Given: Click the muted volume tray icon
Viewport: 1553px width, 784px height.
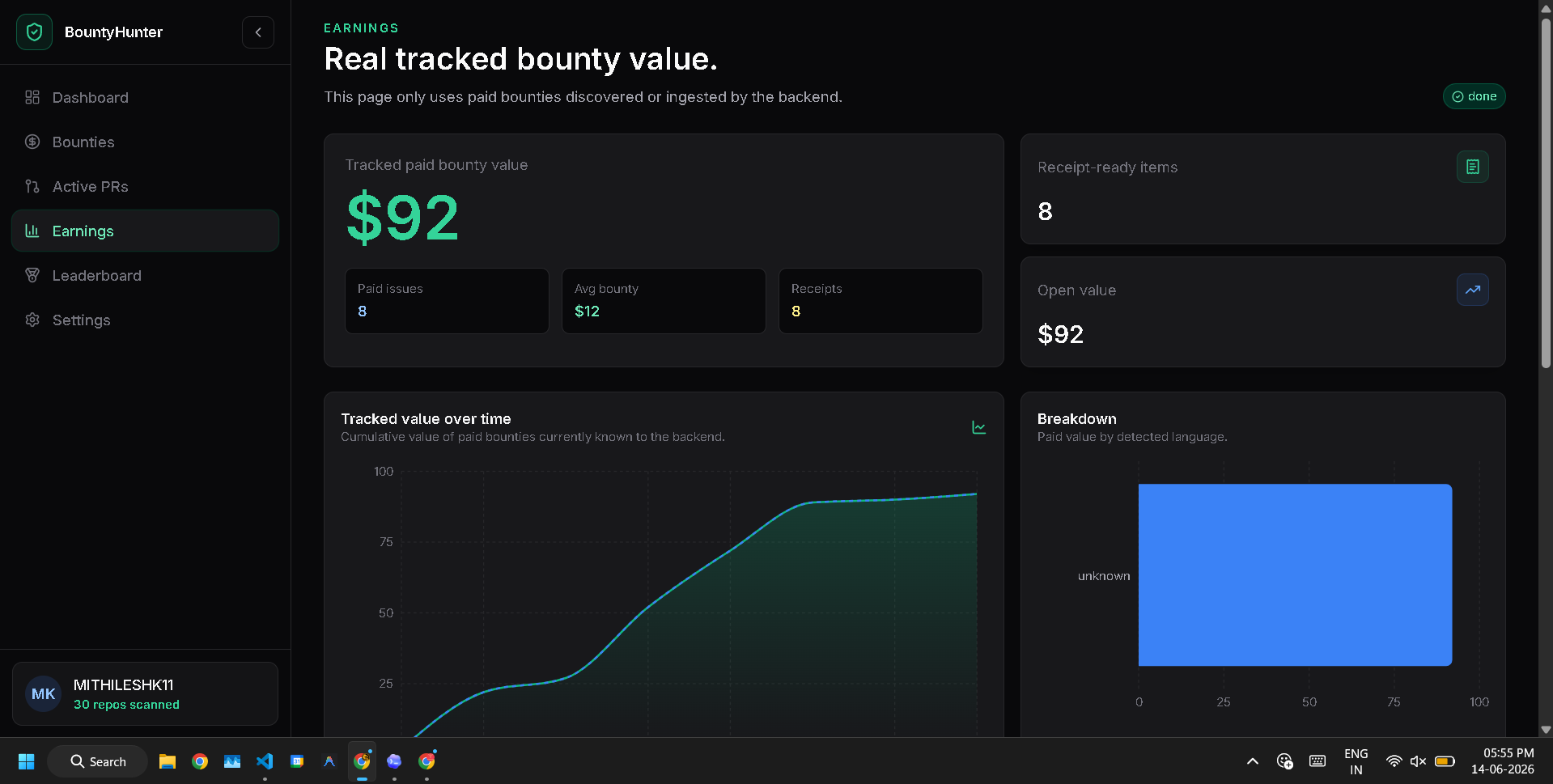Looking at the screenshot, I should tap(1418, 761).
